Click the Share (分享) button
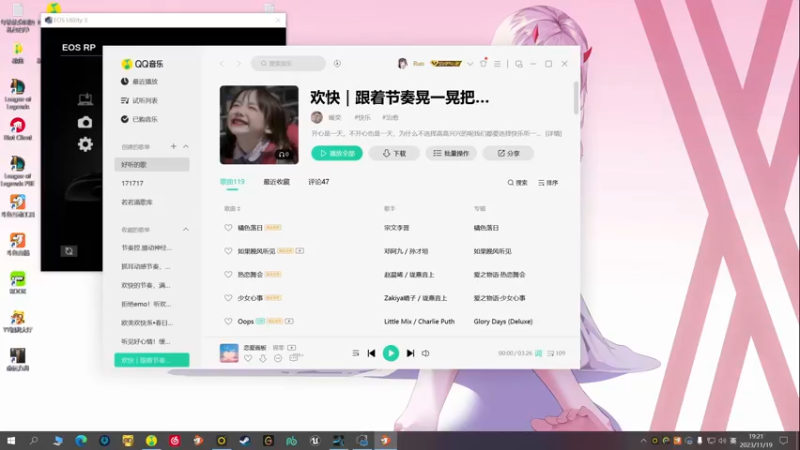 coord(508,153)
